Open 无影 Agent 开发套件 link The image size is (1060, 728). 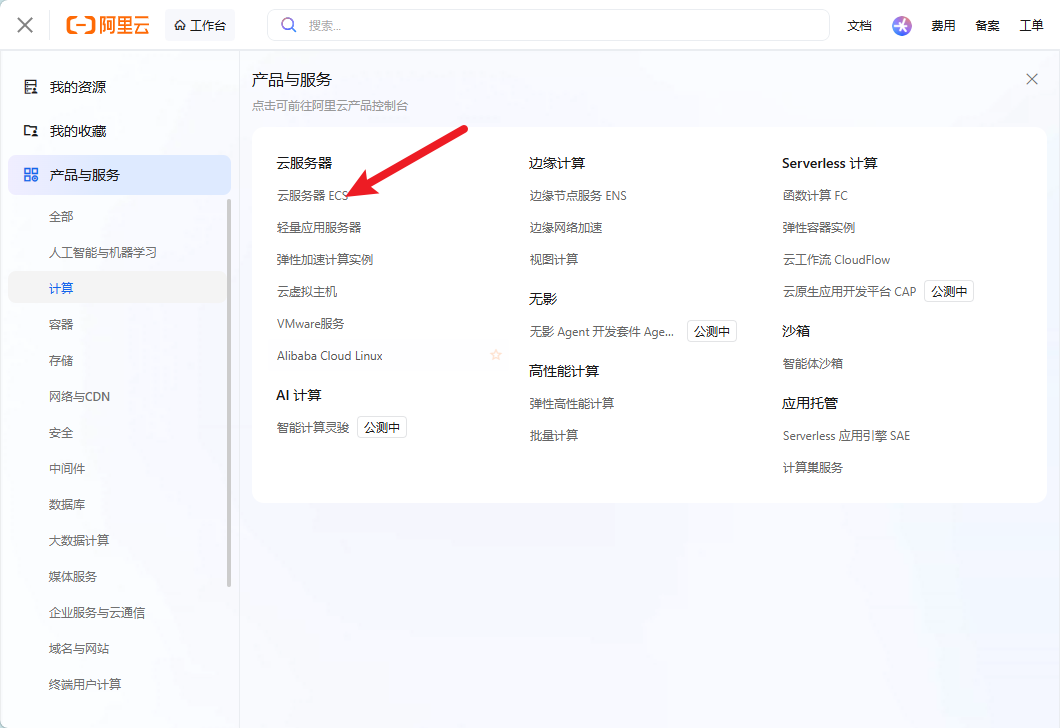(602, 331)
